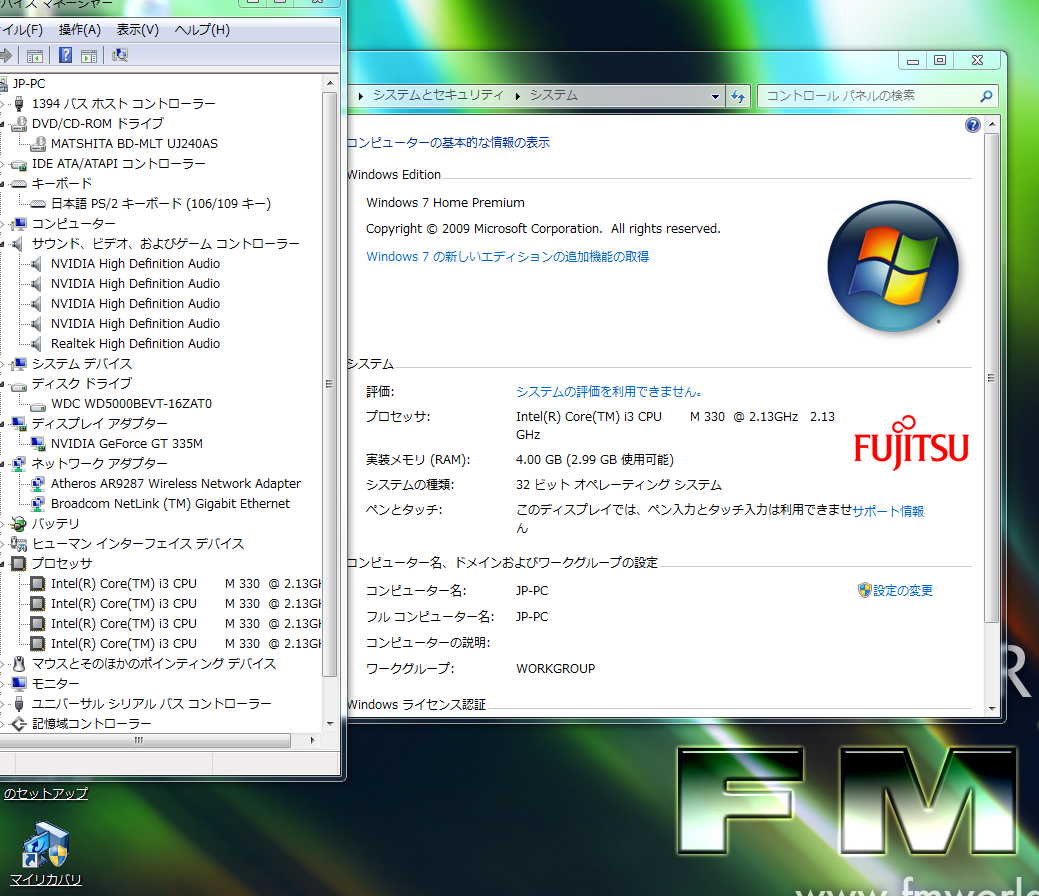Click the Device Manager horizontal scrollbar right arrow
This screenshot has height=896, width=1039.
pyautogui.click(x=312, y=740)
